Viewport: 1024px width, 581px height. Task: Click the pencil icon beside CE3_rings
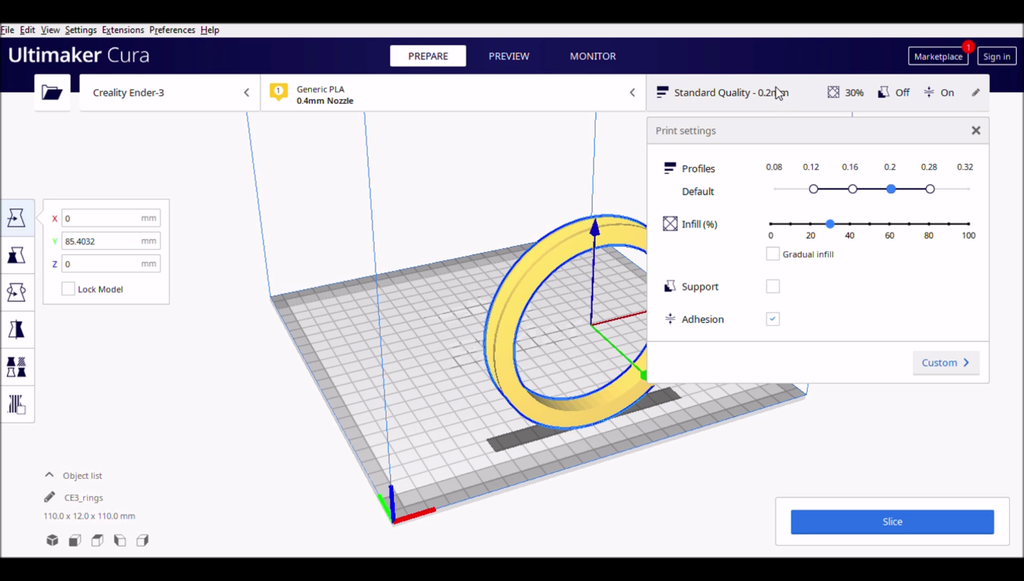tap(50, 497)
